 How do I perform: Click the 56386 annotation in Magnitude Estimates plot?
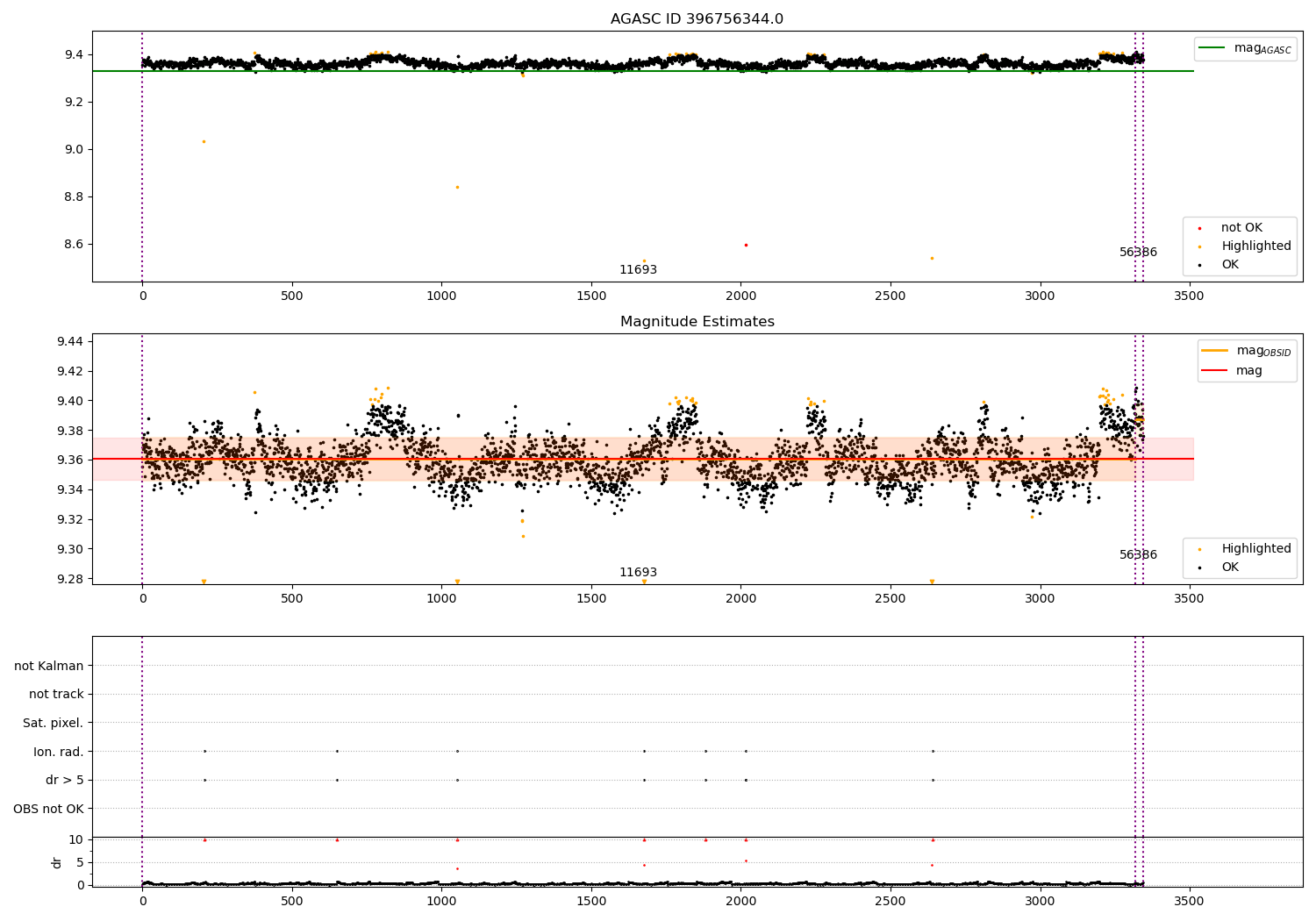tap(1138, 554)
